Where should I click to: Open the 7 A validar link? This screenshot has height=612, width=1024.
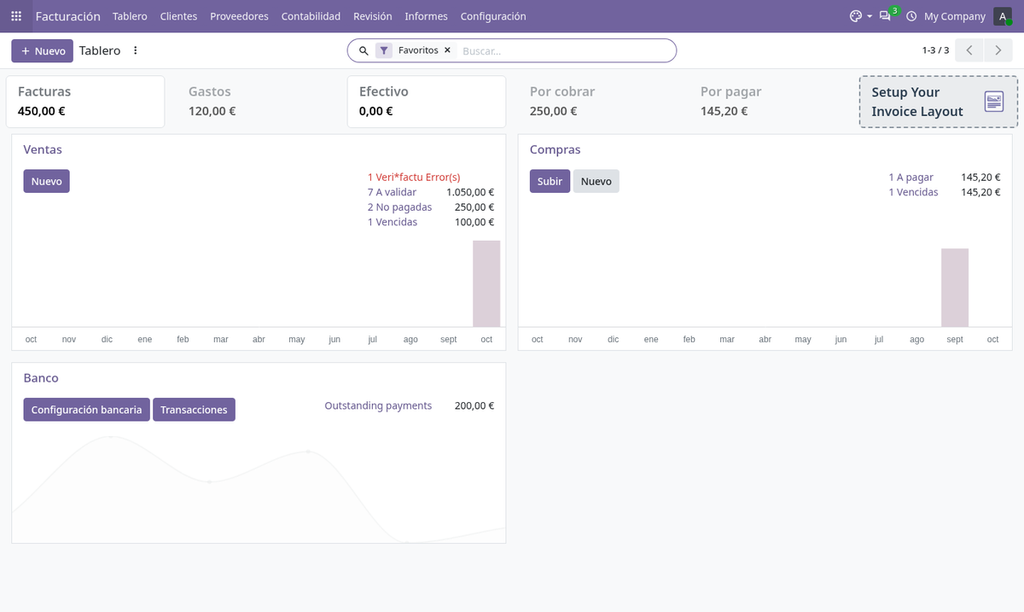coord(392,192)
